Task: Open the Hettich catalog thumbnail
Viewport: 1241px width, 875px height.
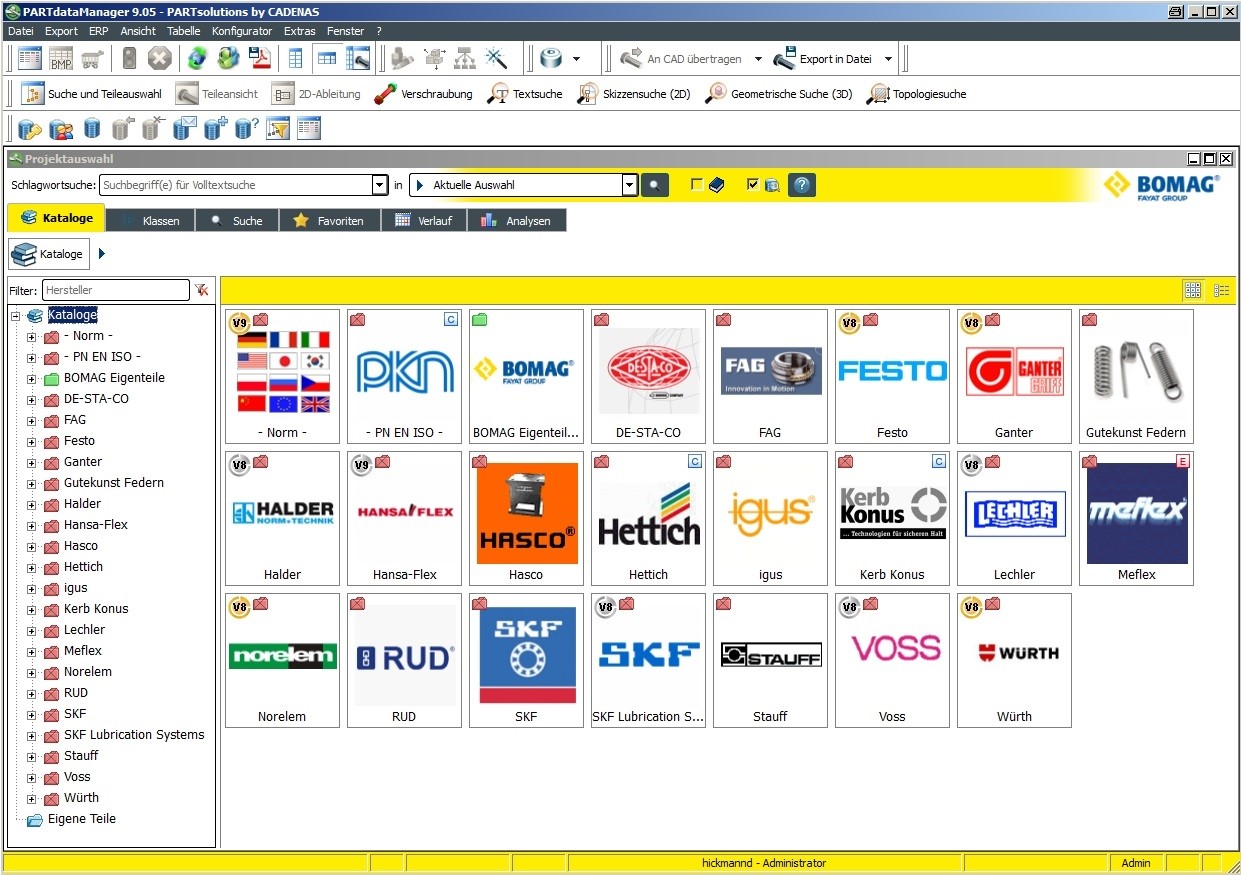Action: coord(648,518)
